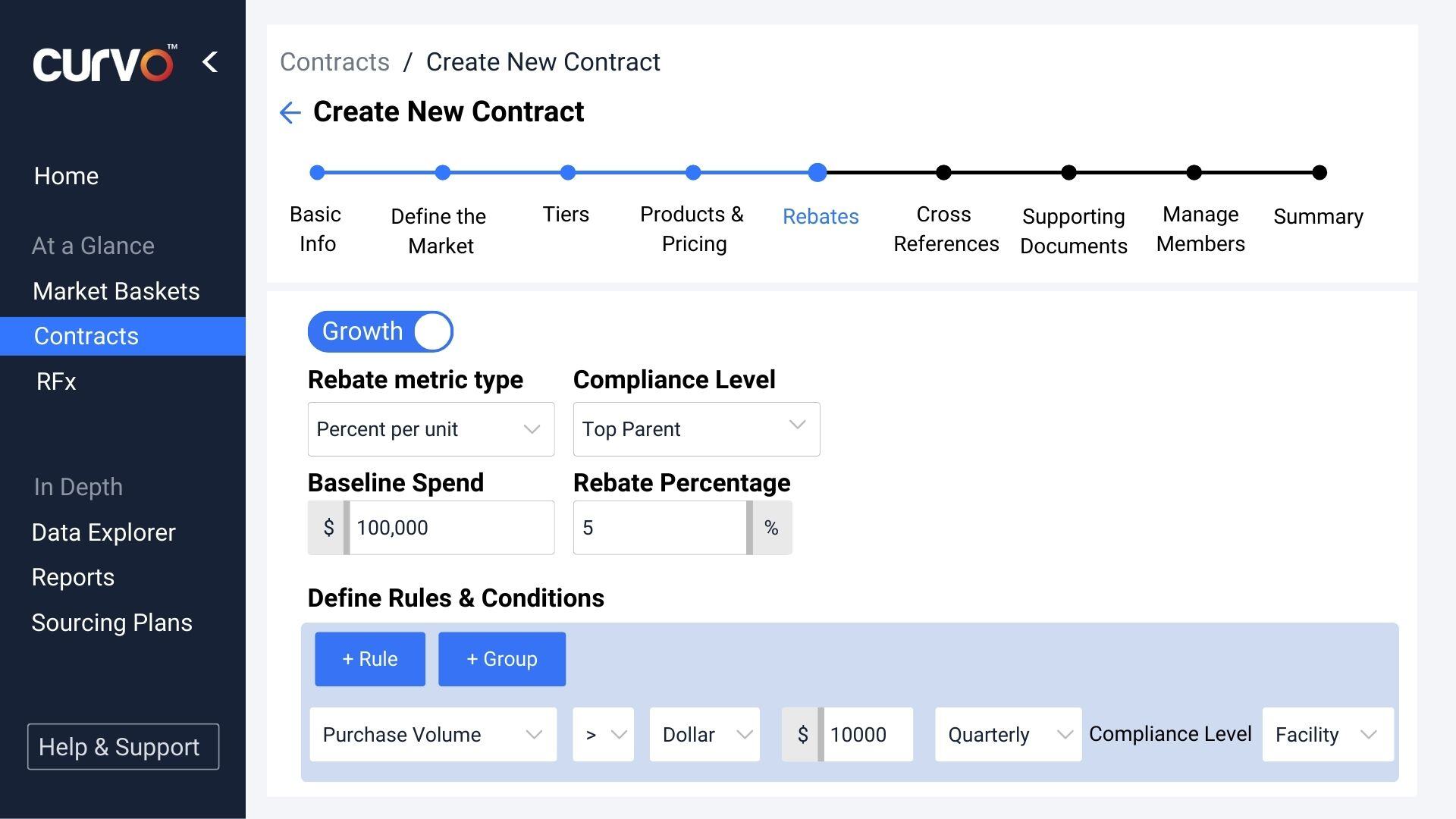Open the Rebate metric type dropdown

(x=431, y=429)
